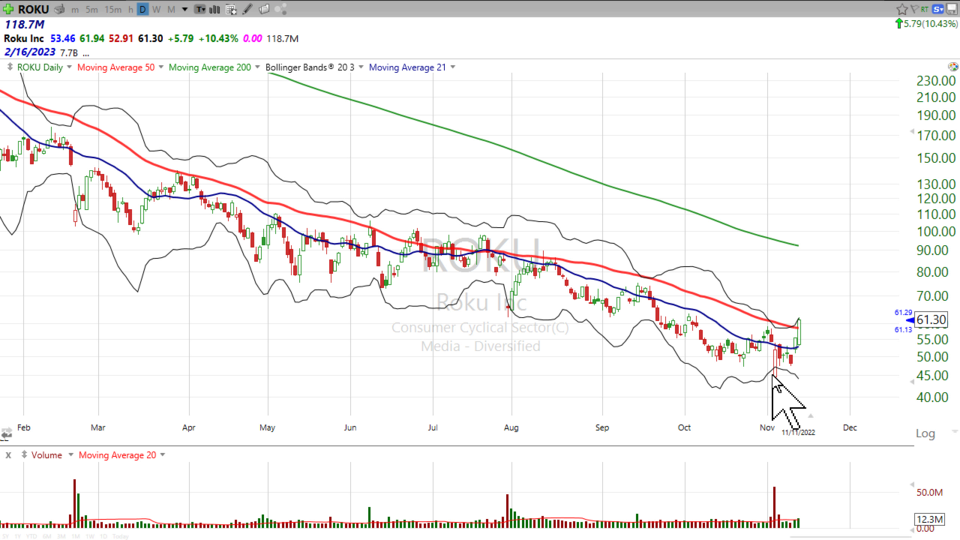Expand the Moving Average 50 dropdown
The image size is (960, 540).
[x=161, y=67]
